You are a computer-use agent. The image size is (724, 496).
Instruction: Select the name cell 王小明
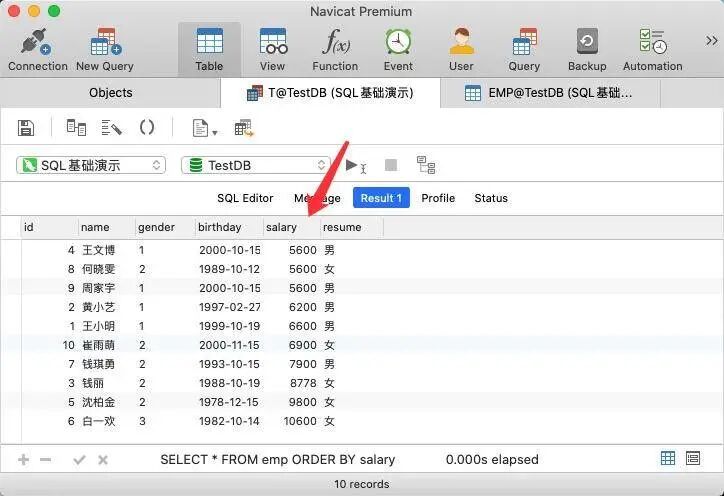point(98,326)
